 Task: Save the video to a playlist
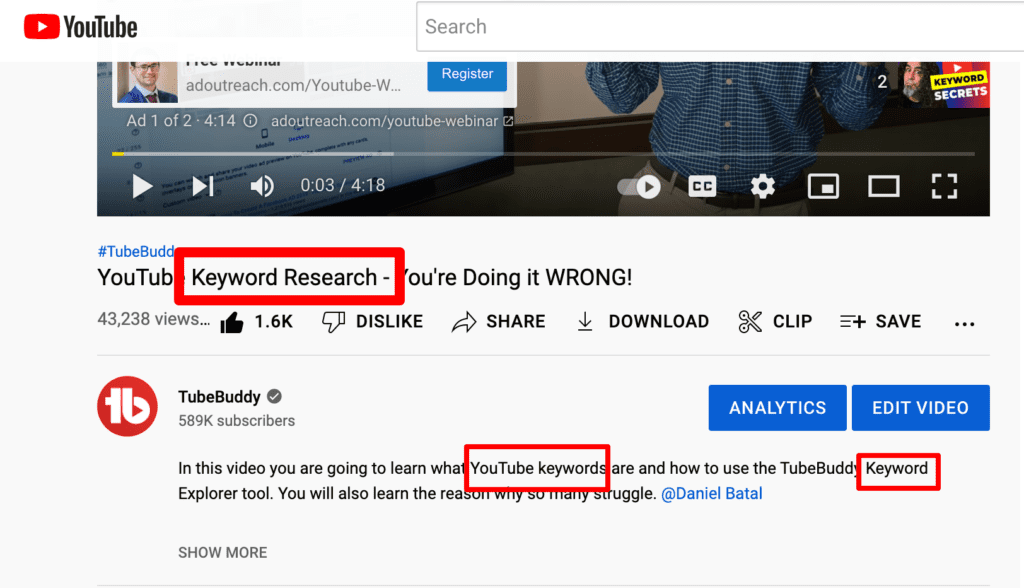(x=853, y=322)
